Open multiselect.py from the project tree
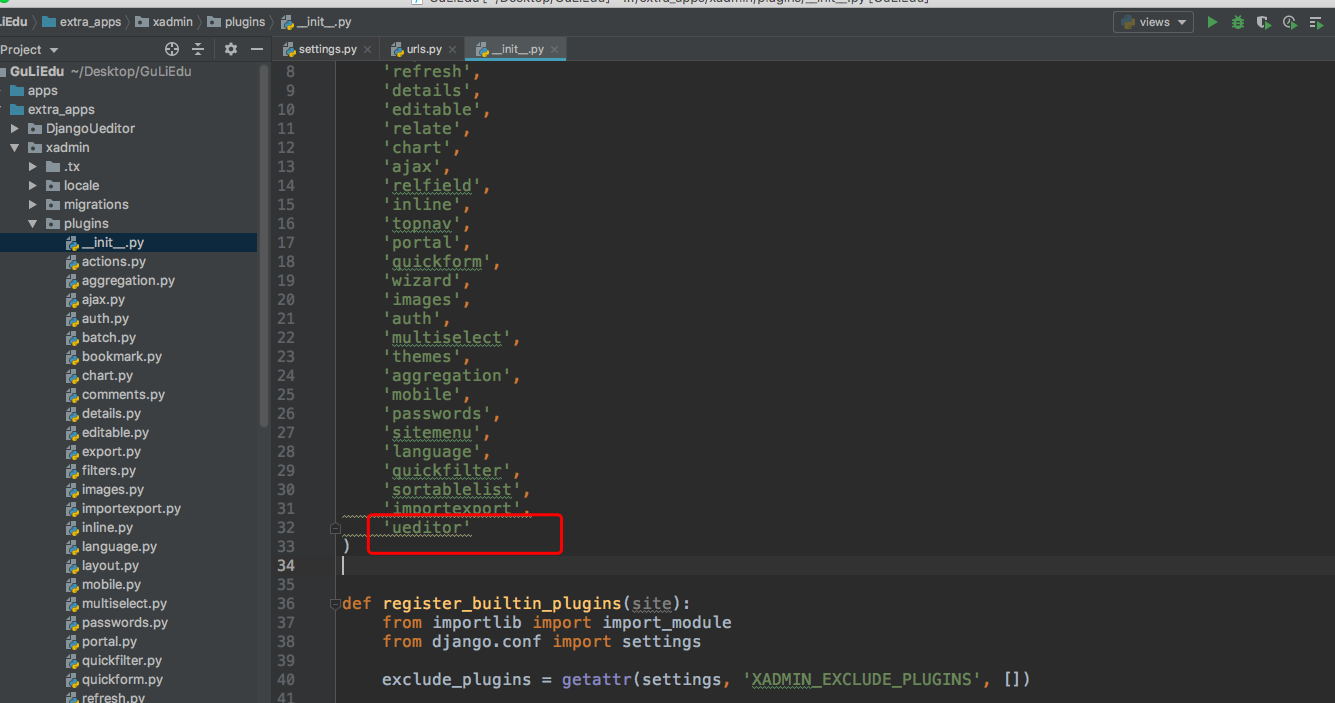 point(124,603)
